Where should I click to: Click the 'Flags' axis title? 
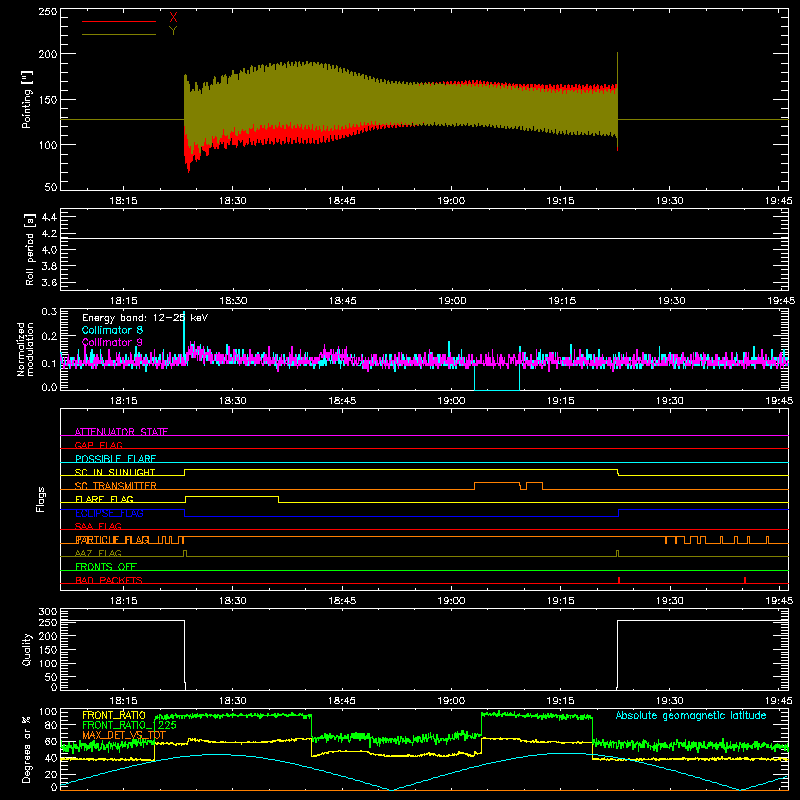click(x=40, y=499)
